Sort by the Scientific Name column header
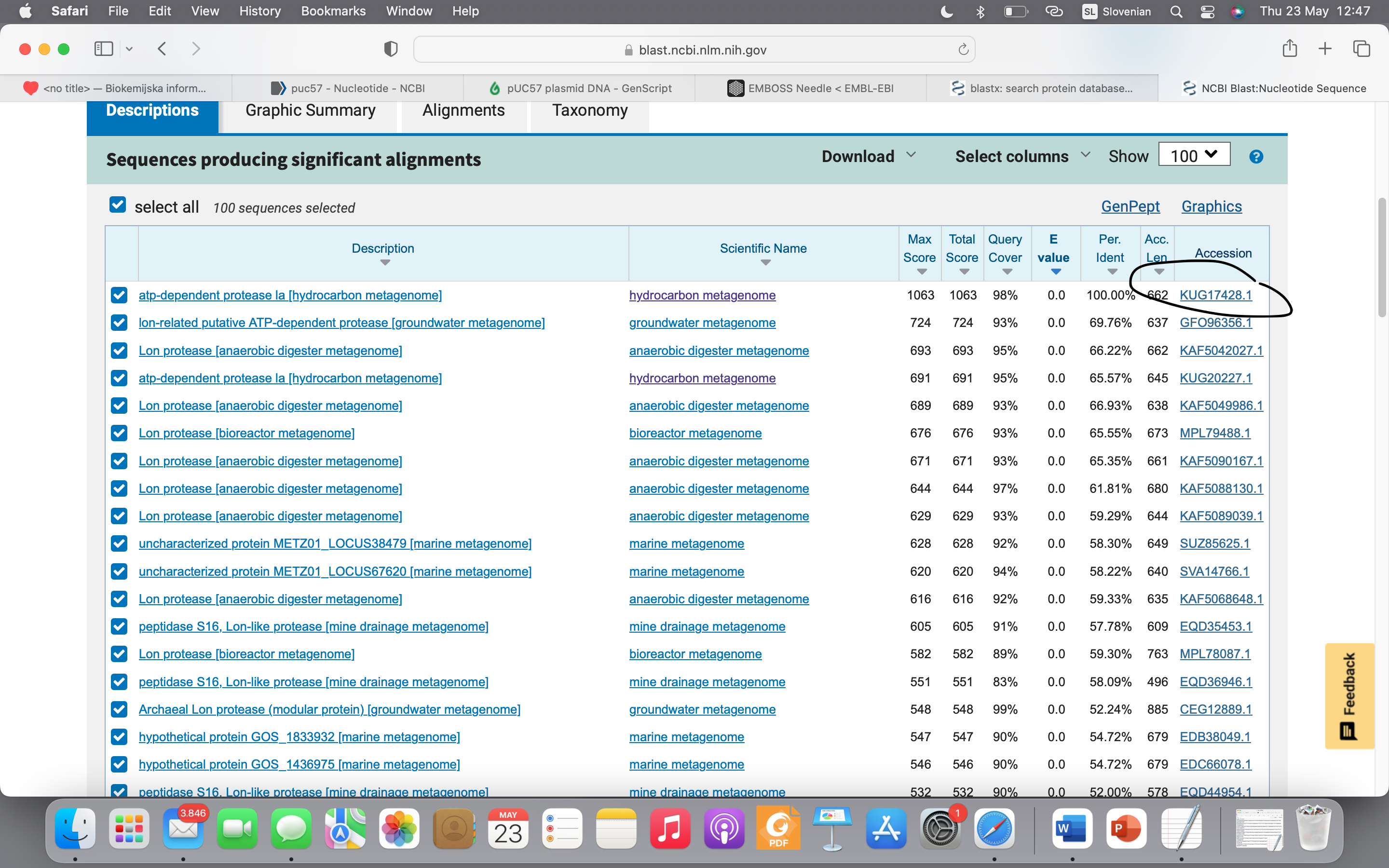 click(763, 253)
